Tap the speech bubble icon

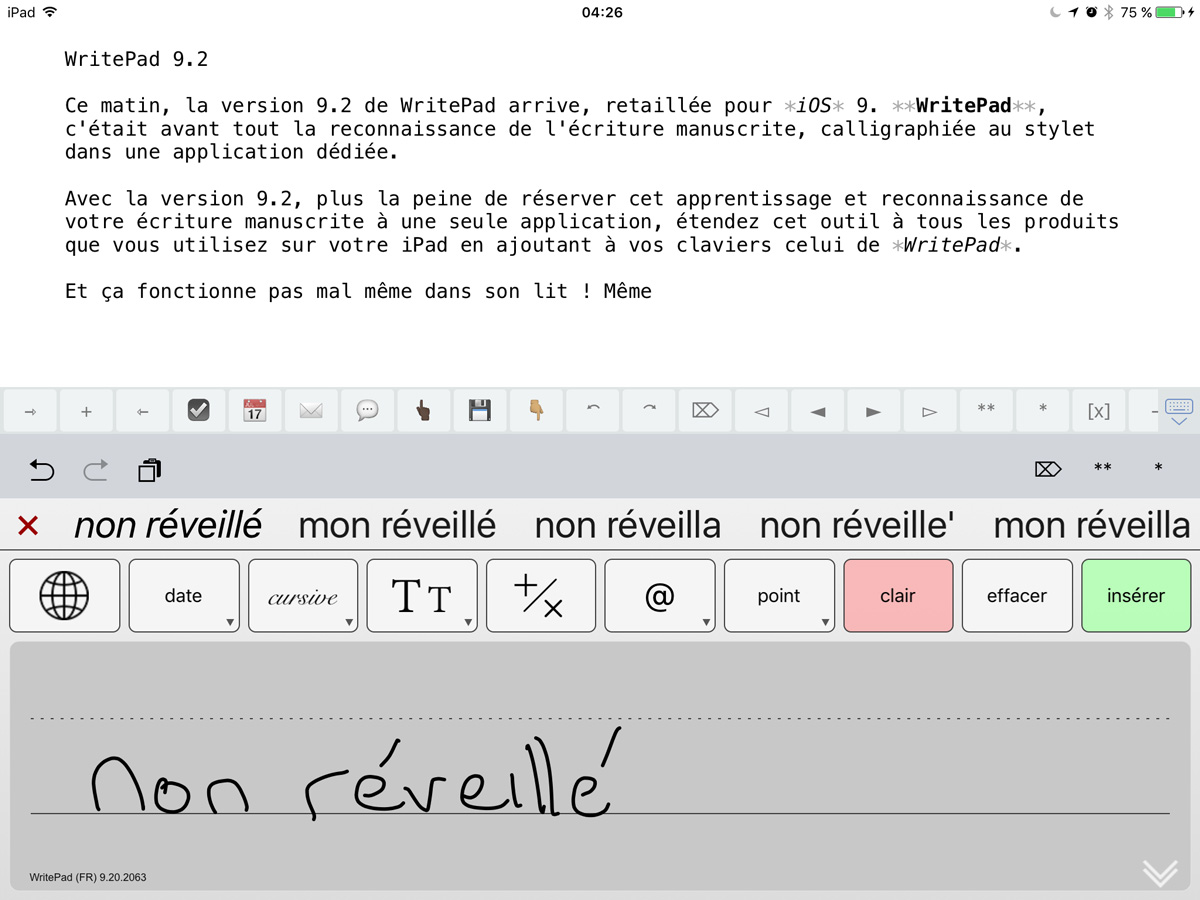(x=367, y=411)
